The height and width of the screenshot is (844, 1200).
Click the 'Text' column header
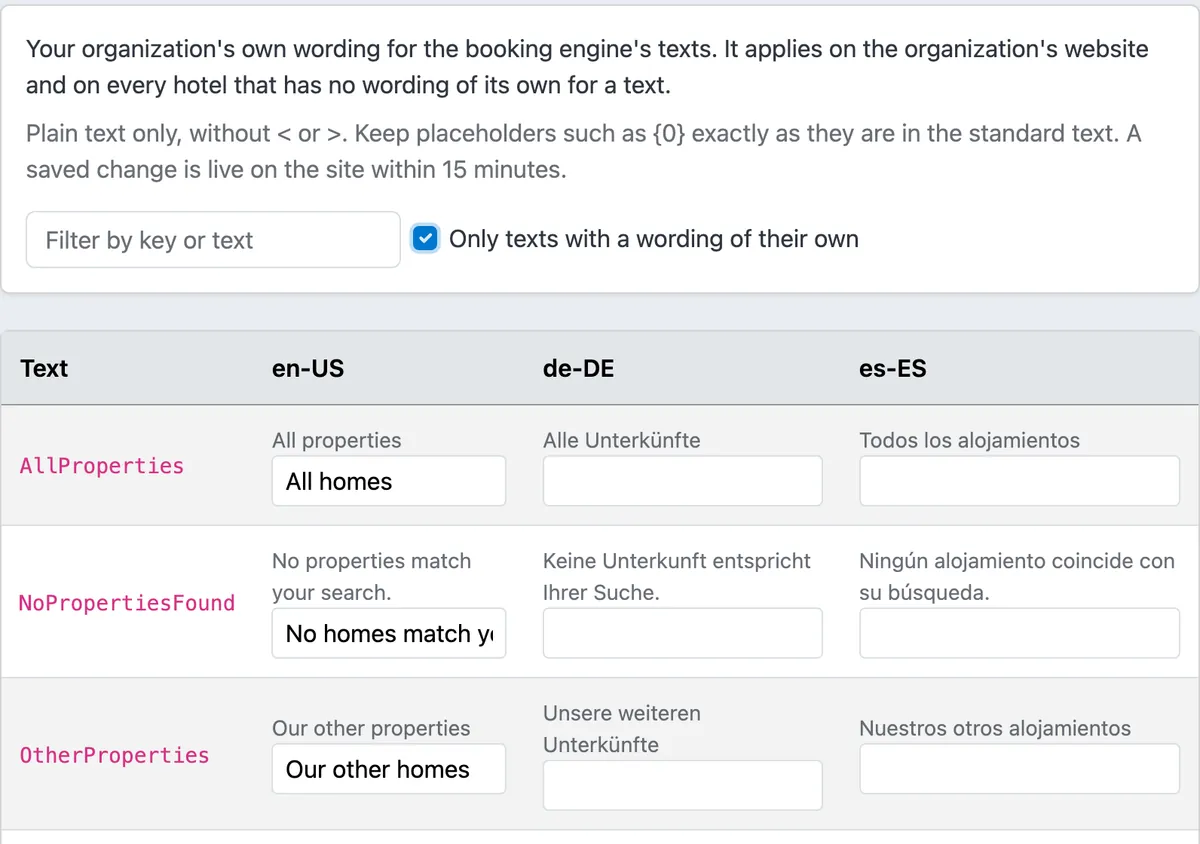[44, 368]
